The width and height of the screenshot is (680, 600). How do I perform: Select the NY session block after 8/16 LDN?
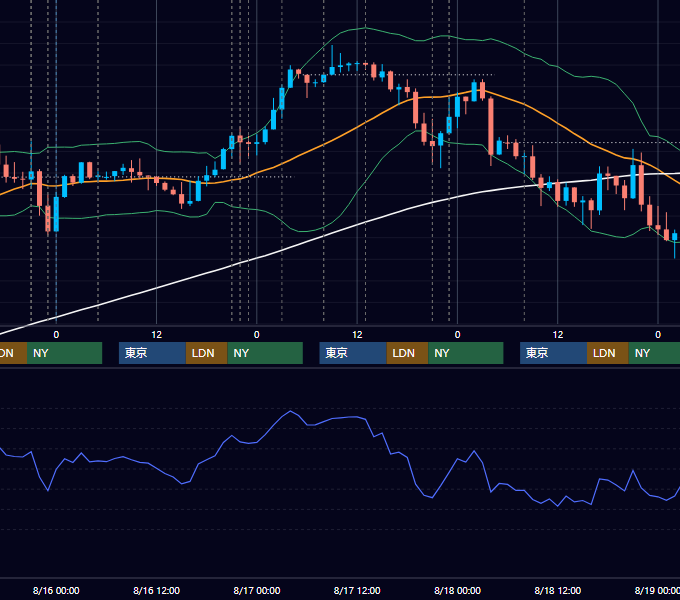tap(265, 353)
